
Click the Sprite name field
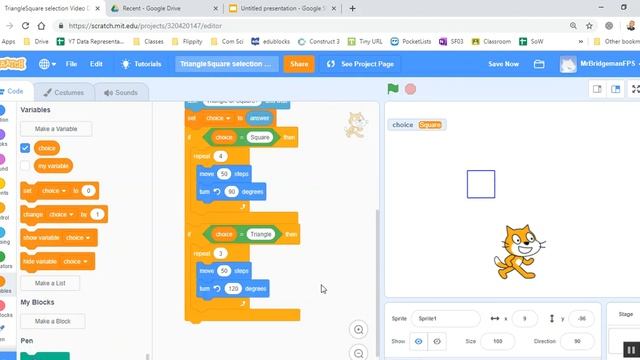click(x=446, y=318)
